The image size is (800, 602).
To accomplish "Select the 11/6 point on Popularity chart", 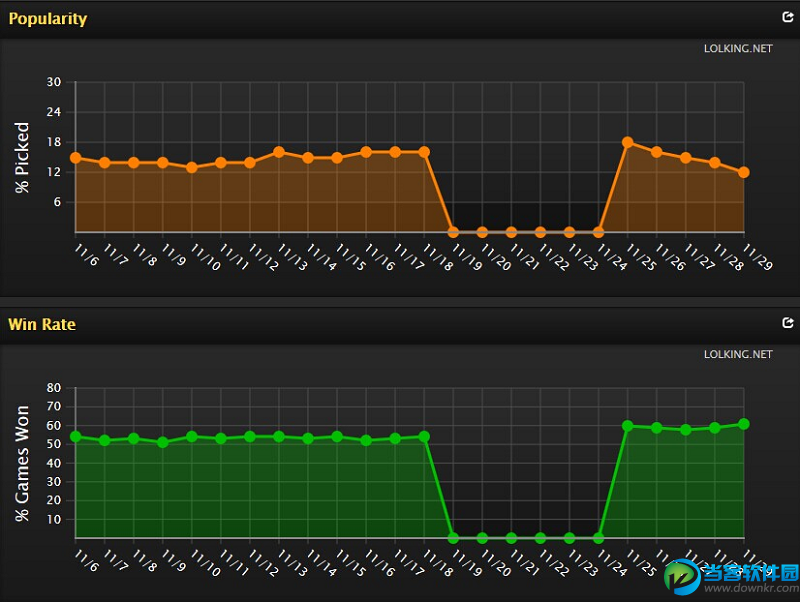I will [76, 158].
